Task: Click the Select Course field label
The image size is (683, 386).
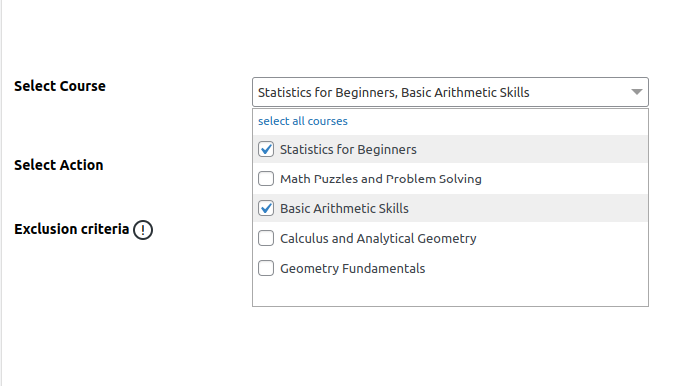Action: (60, 86)
